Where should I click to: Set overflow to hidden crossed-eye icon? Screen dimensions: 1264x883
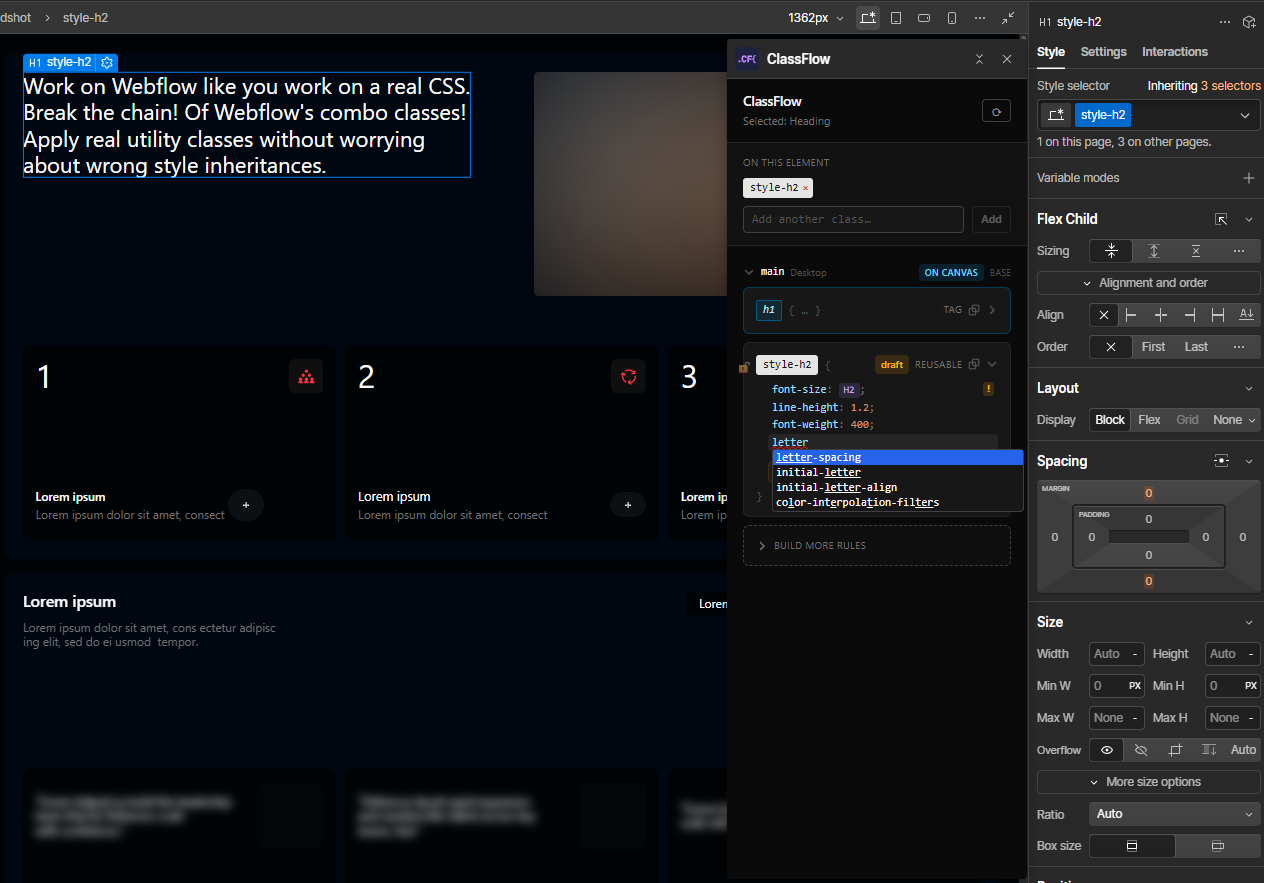(1141, 750)
